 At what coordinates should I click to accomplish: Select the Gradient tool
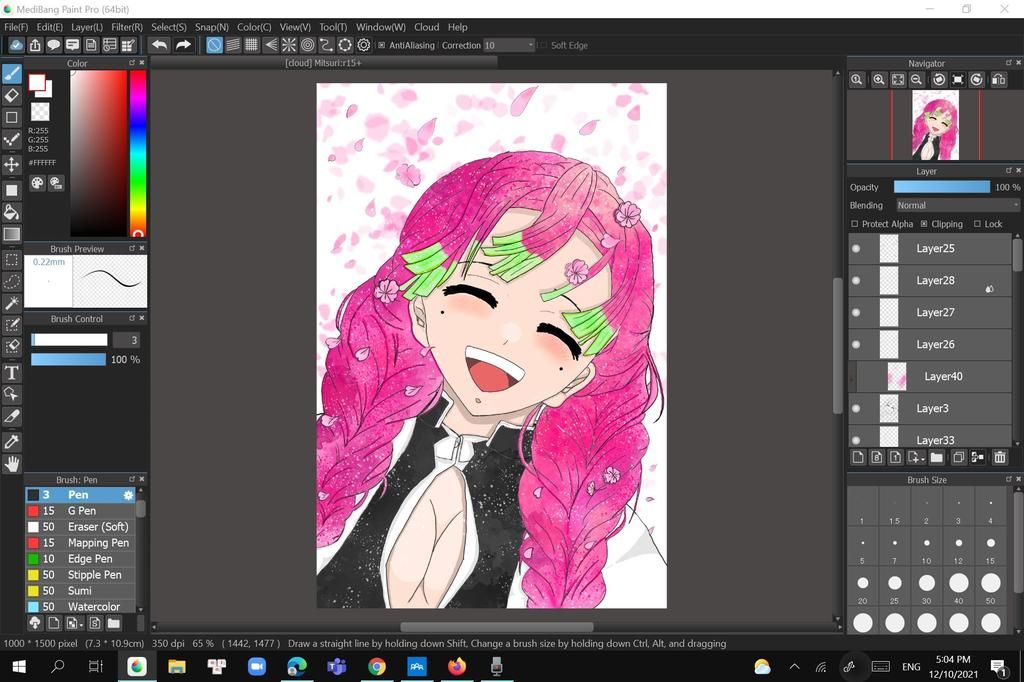(x=12, y=234)
